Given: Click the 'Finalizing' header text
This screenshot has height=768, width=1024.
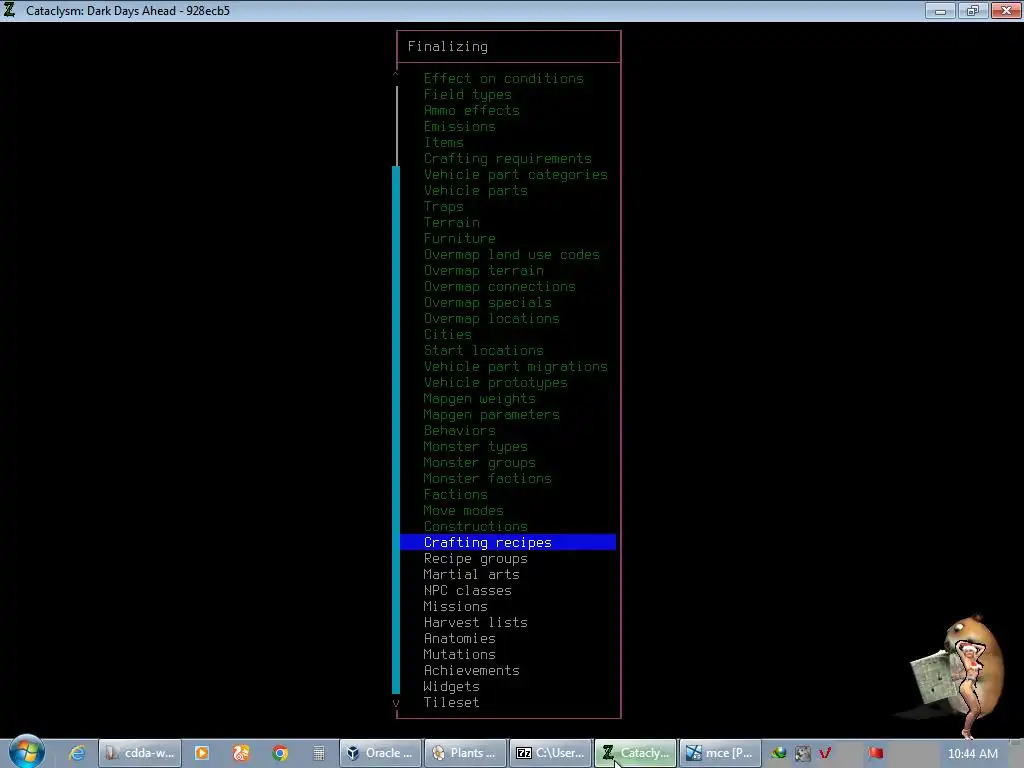Looking at the screenshot, I should [x=447, y=46].
